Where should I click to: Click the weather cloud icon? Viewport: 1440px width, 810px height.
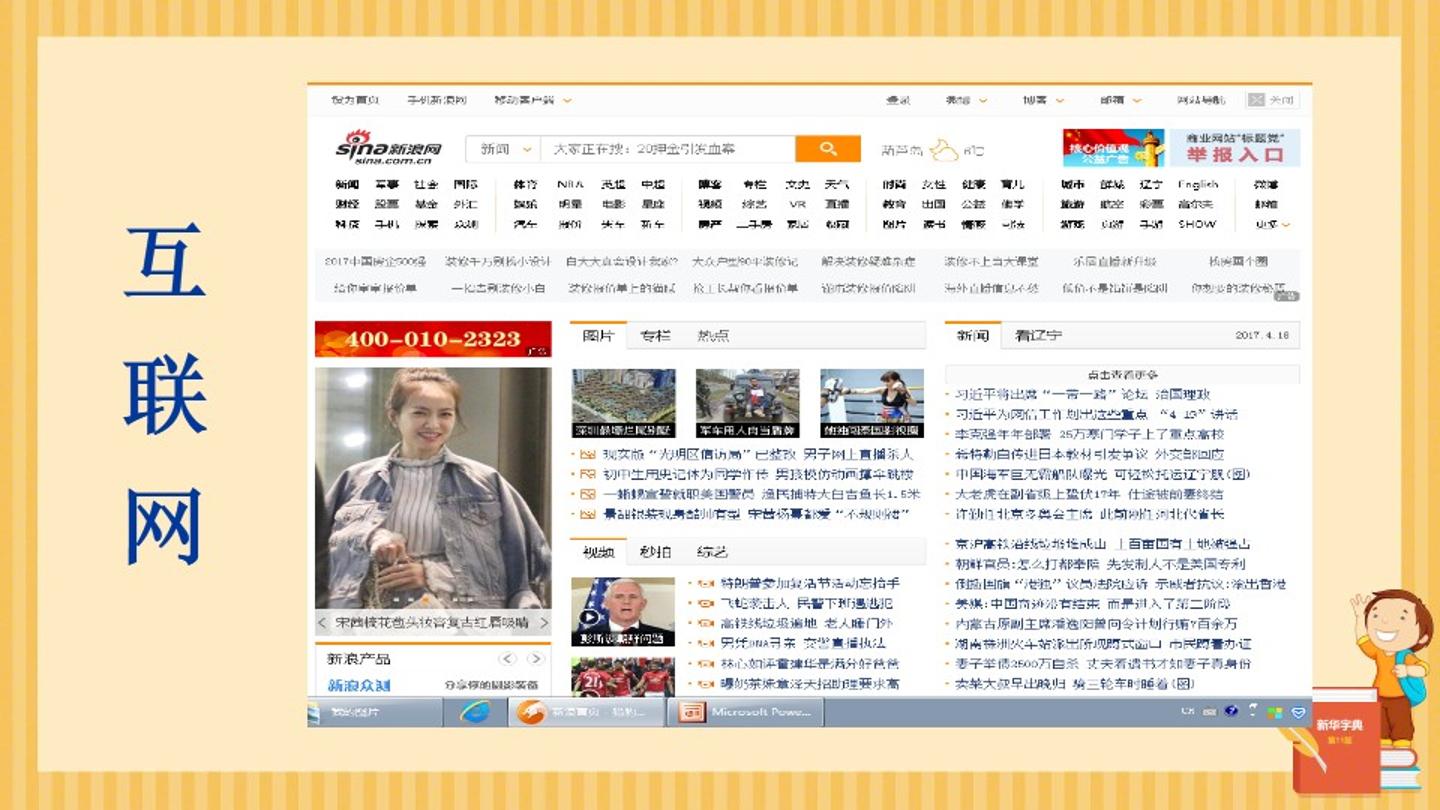click(944, 150)
